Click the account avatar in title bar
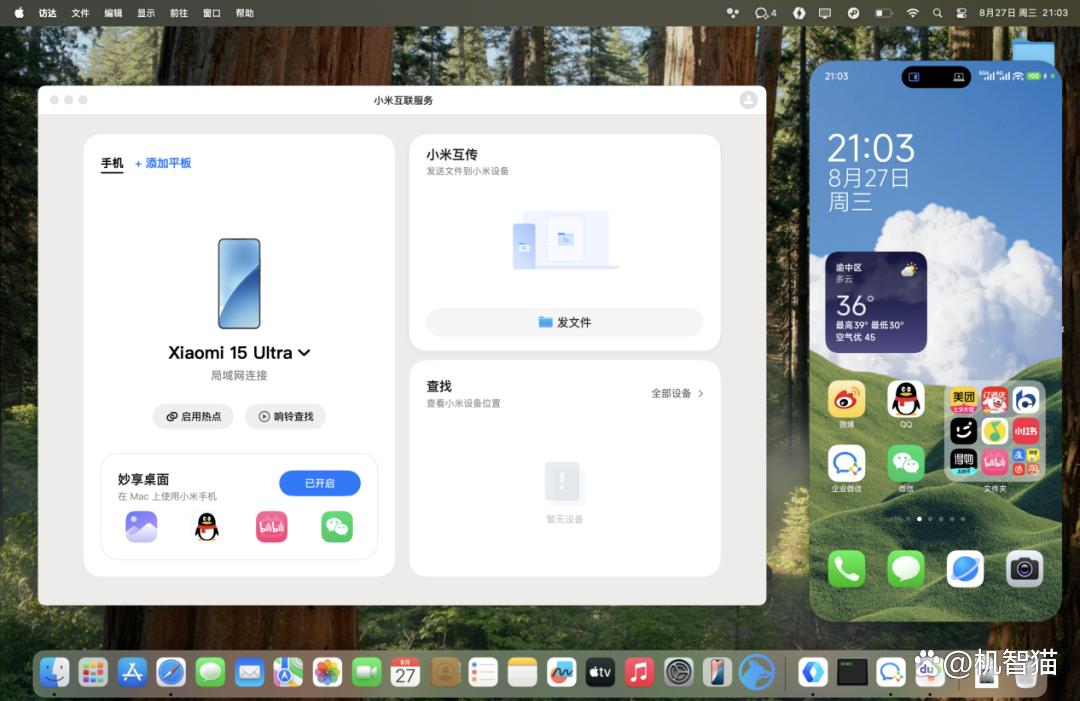1080x701 pixels. tap(748, 101)
